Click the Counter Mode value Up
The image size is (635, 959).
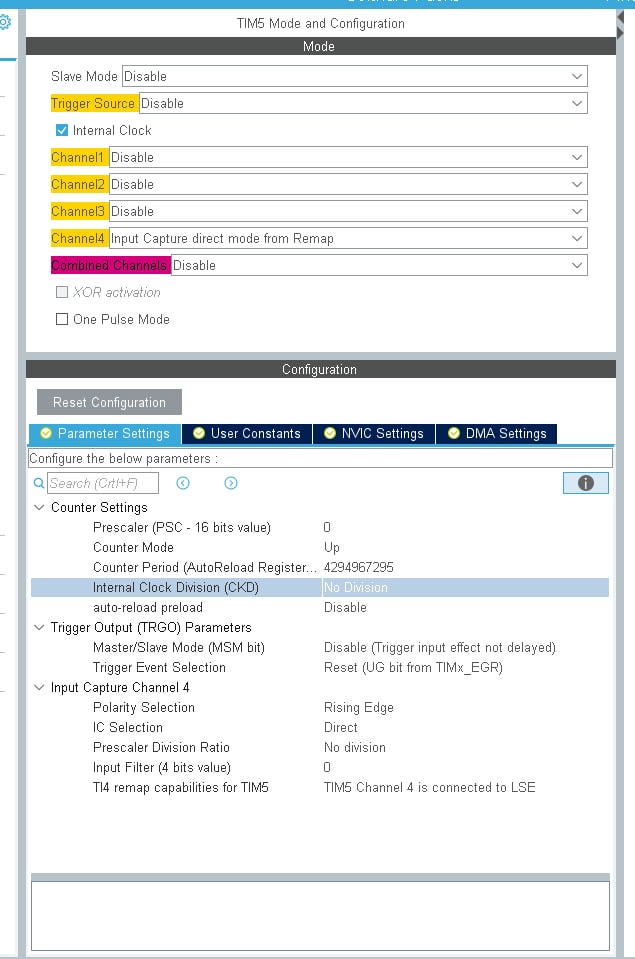click(332, 547)
